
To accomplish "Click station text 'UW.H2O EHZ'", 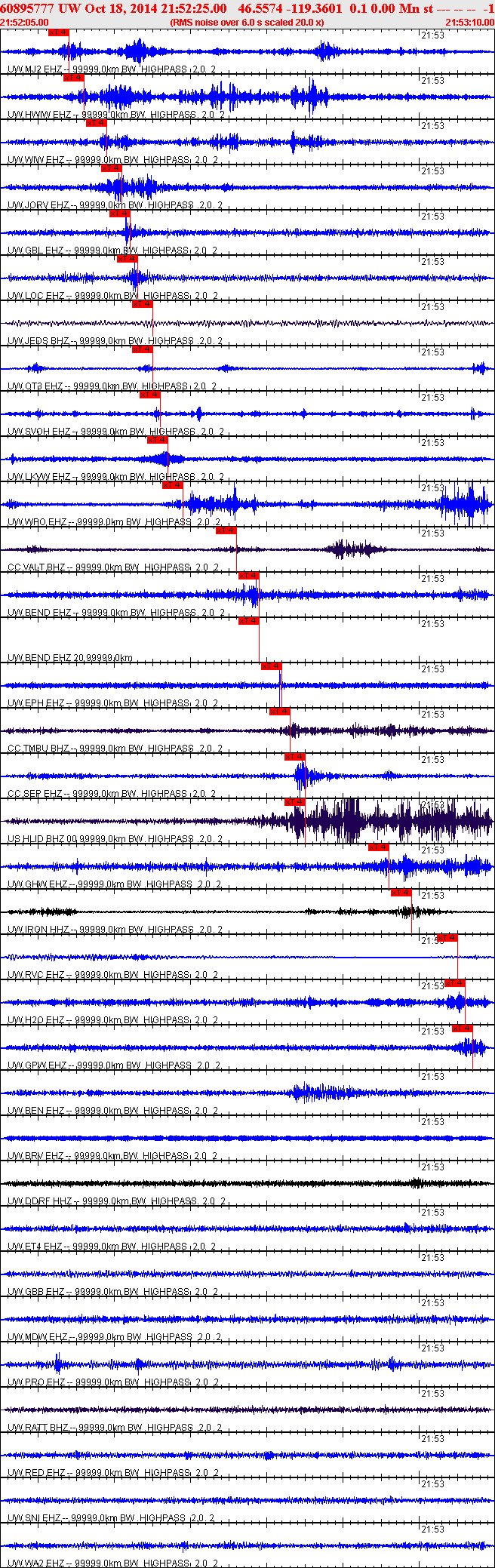I will pos(35,1020).
